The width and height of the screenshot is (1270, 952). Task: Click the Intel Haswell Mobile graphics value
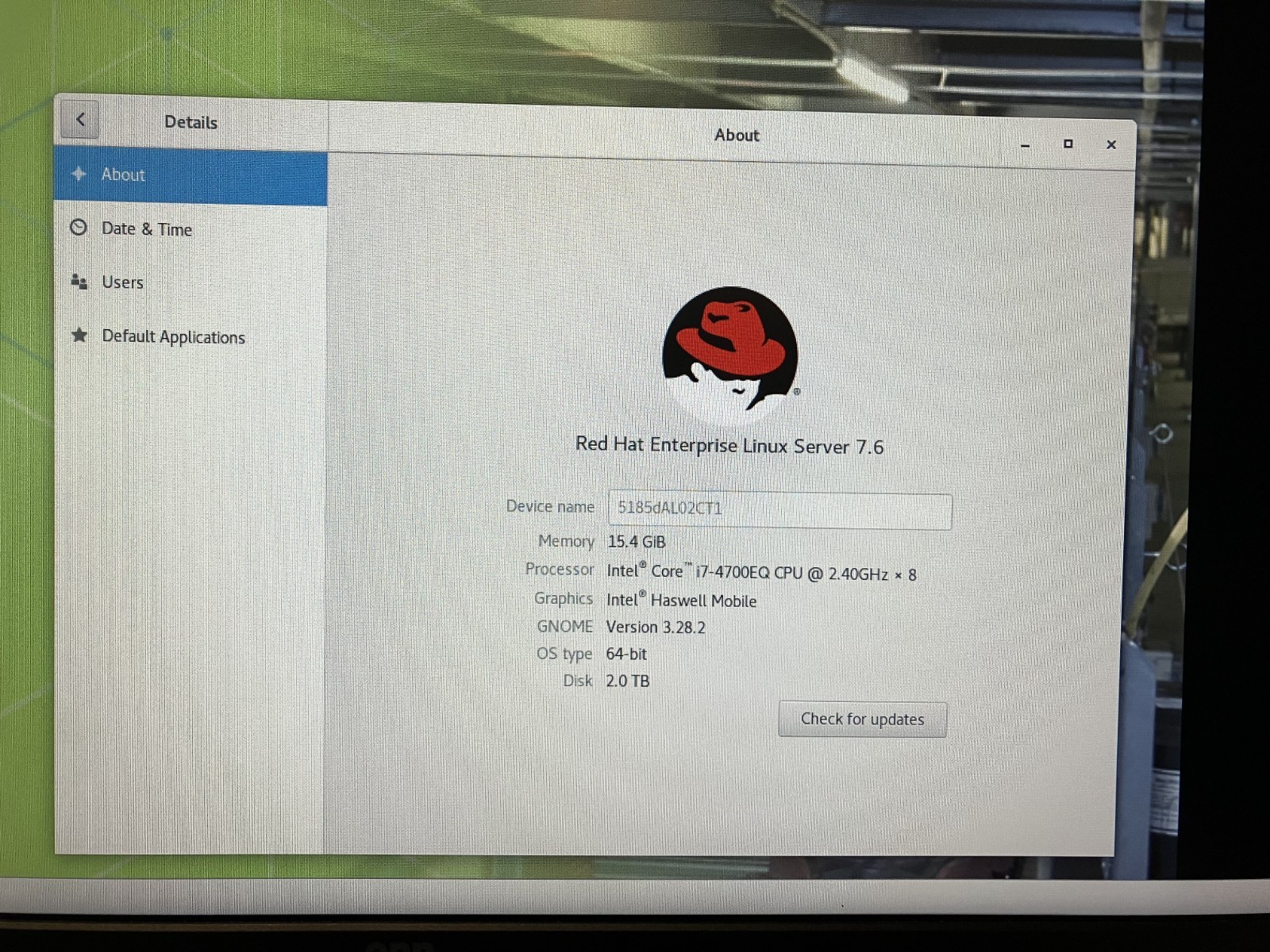click(x=681, y=601)
